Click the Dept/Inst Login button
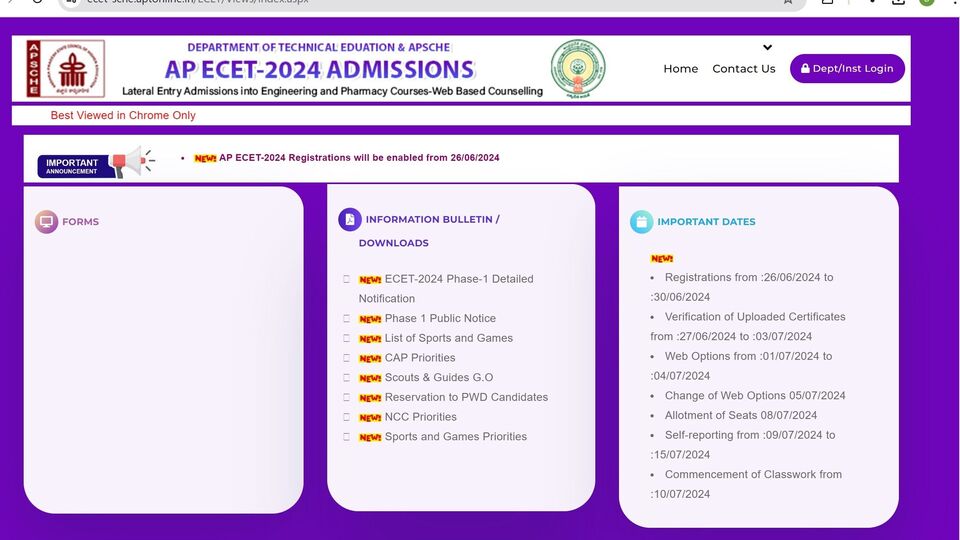 pyautogui.click(x=847, y=69)
